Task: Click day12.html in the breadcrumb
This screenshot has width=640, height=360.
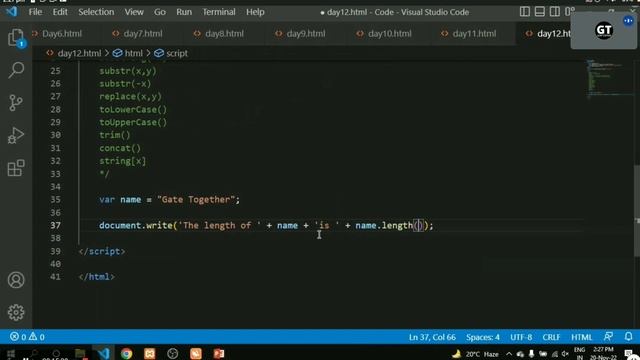Action: [79, 53]
